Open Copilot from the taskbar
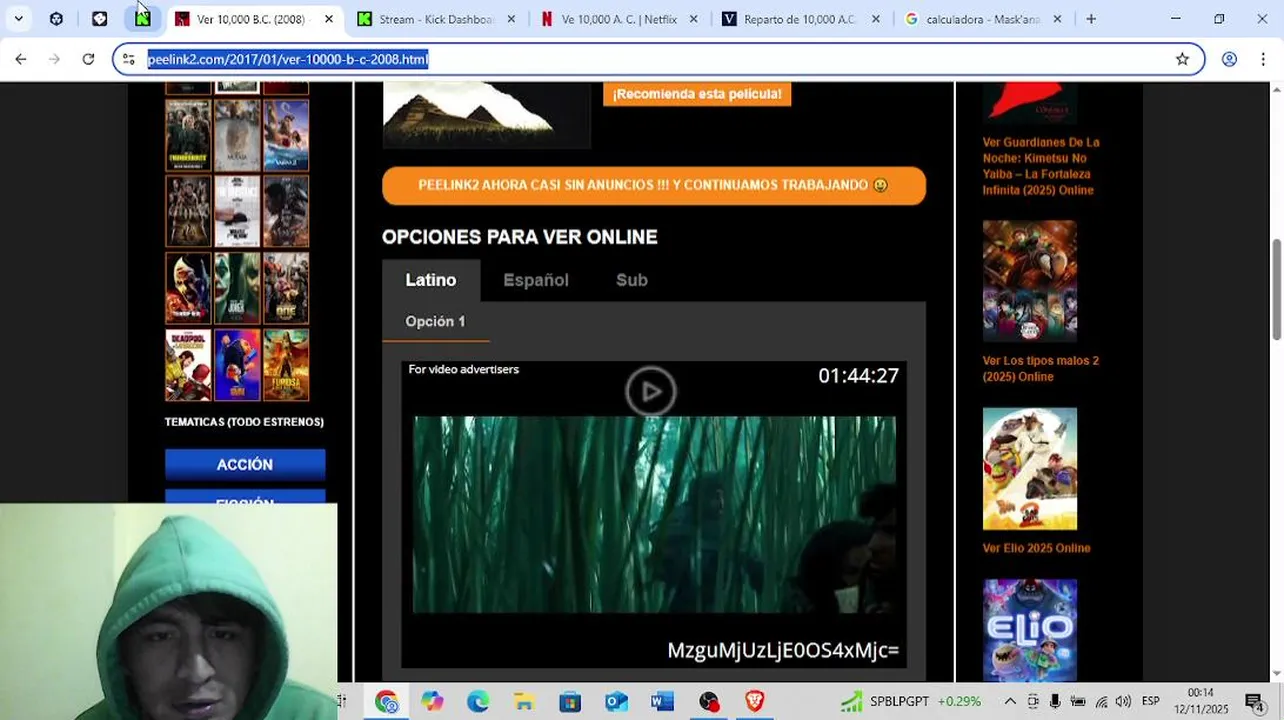1284x720 pixels. (x=432, y=701)
